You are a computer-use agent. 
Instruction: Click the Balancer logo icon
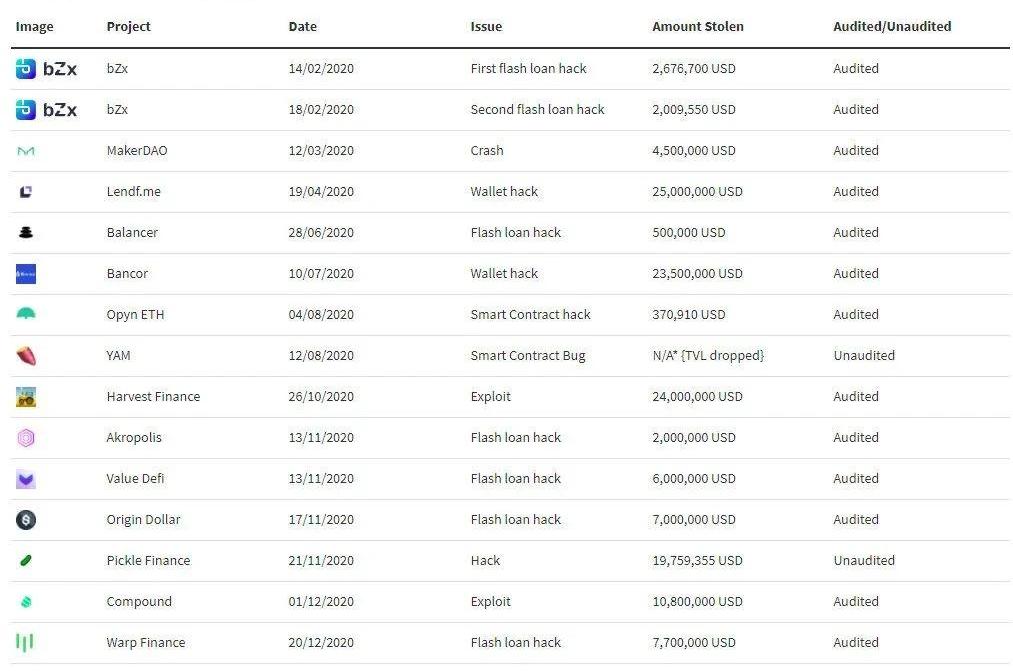[26, 233]
